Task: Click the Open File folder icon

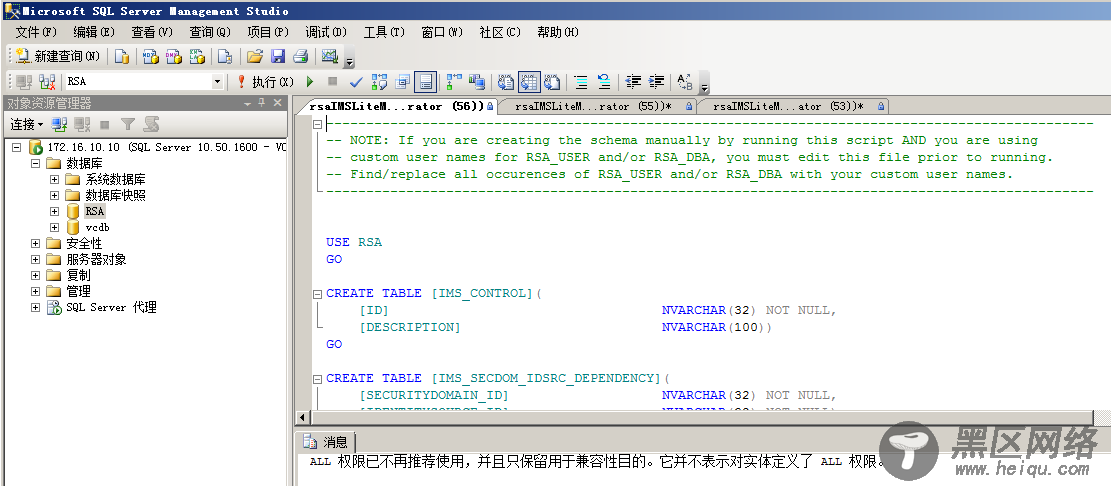Action: [255, 57]
